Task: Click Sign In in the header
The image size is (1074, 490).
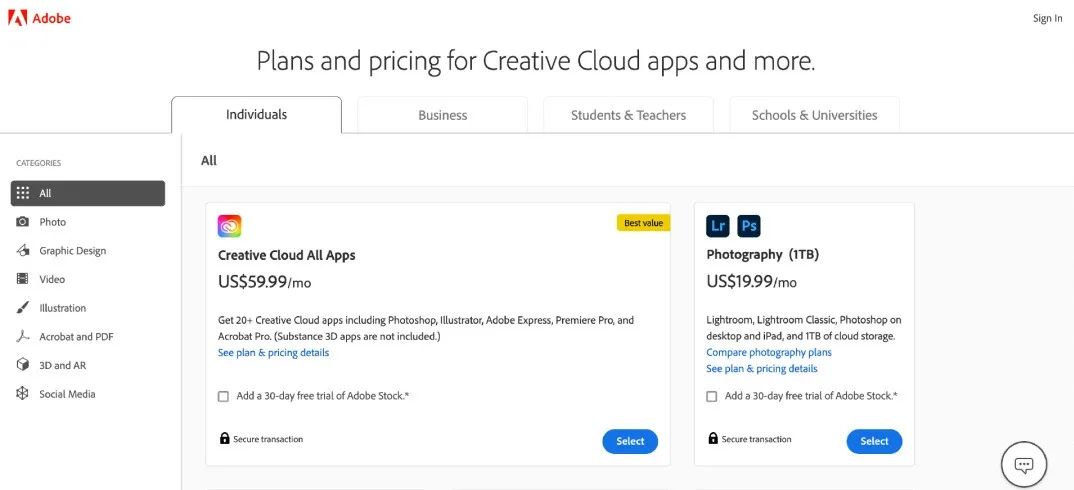Action: (1047, 18)
